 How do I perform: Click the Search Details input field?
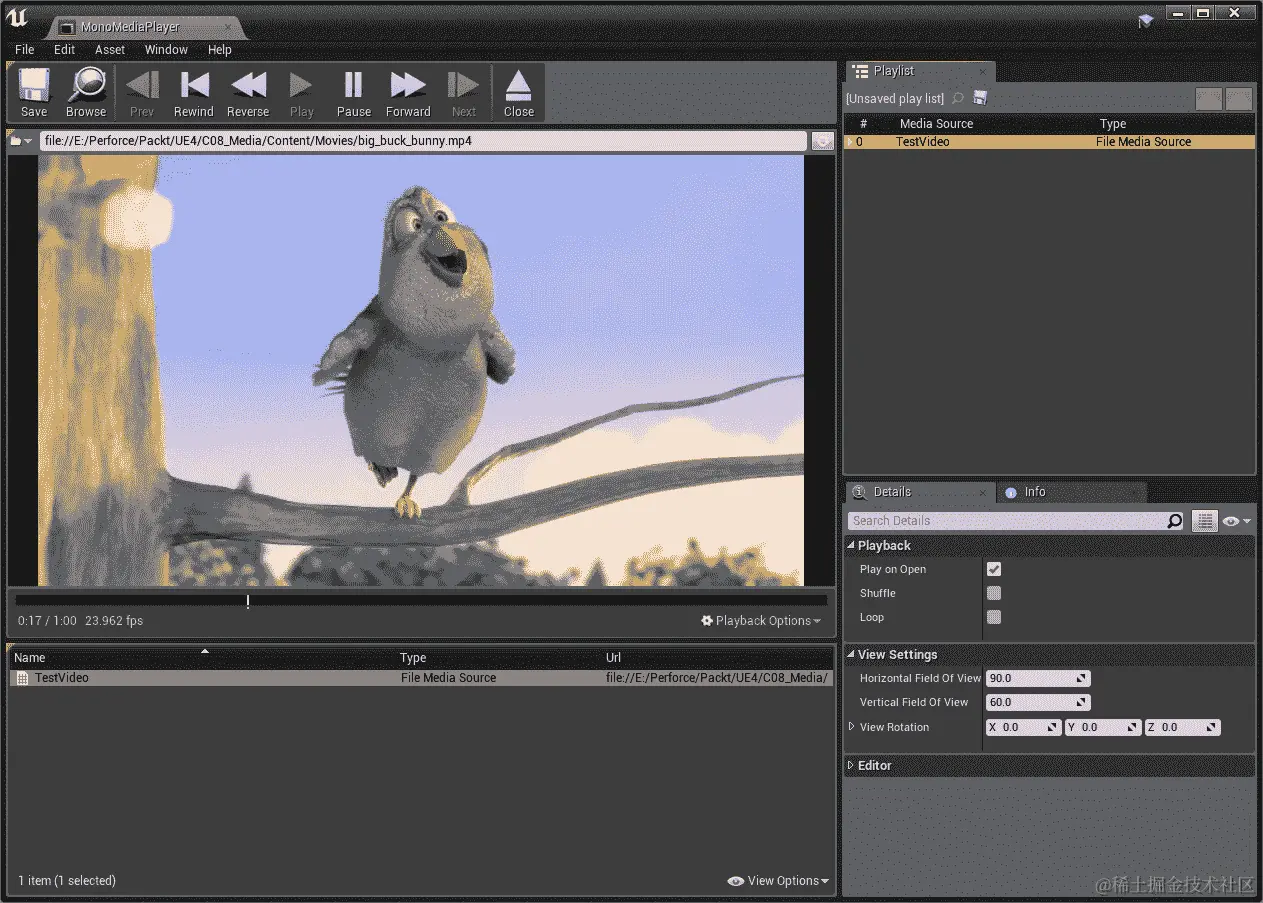1007,521
